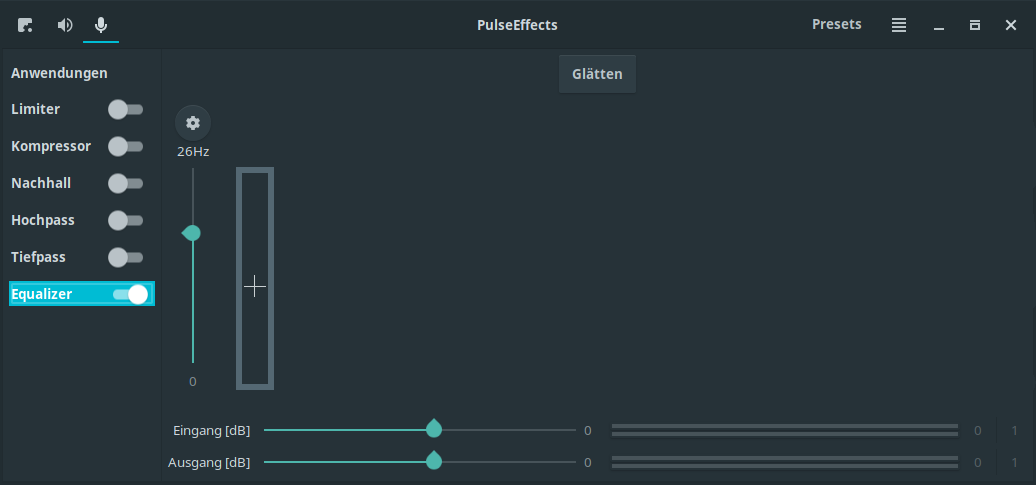Click the Ausgang [dB] slider handle
The width and height of the screenshot is (1036, 485).
pos(433,461)
